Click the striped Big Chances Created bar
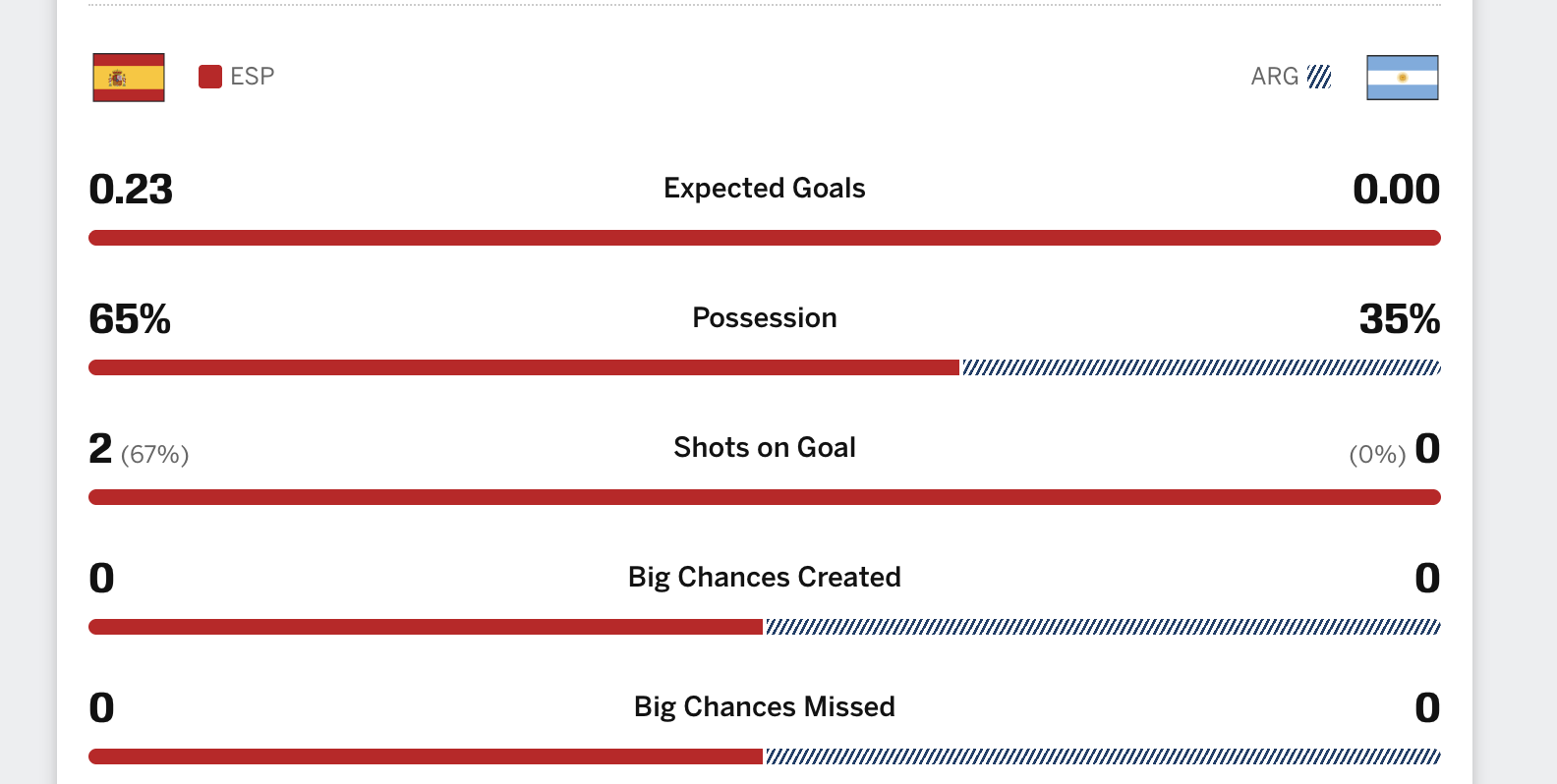1557x784 pixels. click(1104, 627)
